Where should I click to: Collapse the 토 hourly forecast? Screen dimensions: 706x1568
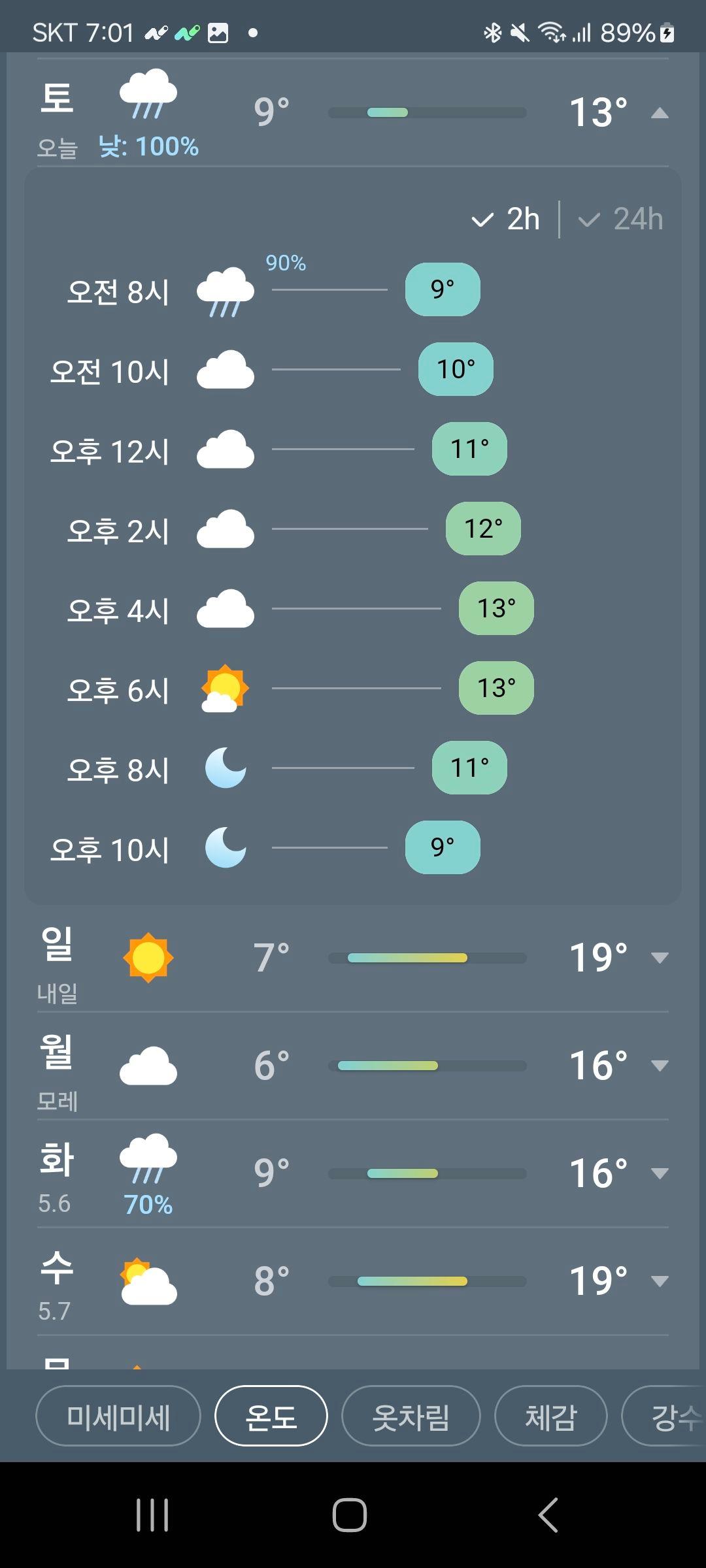[660, 113]
